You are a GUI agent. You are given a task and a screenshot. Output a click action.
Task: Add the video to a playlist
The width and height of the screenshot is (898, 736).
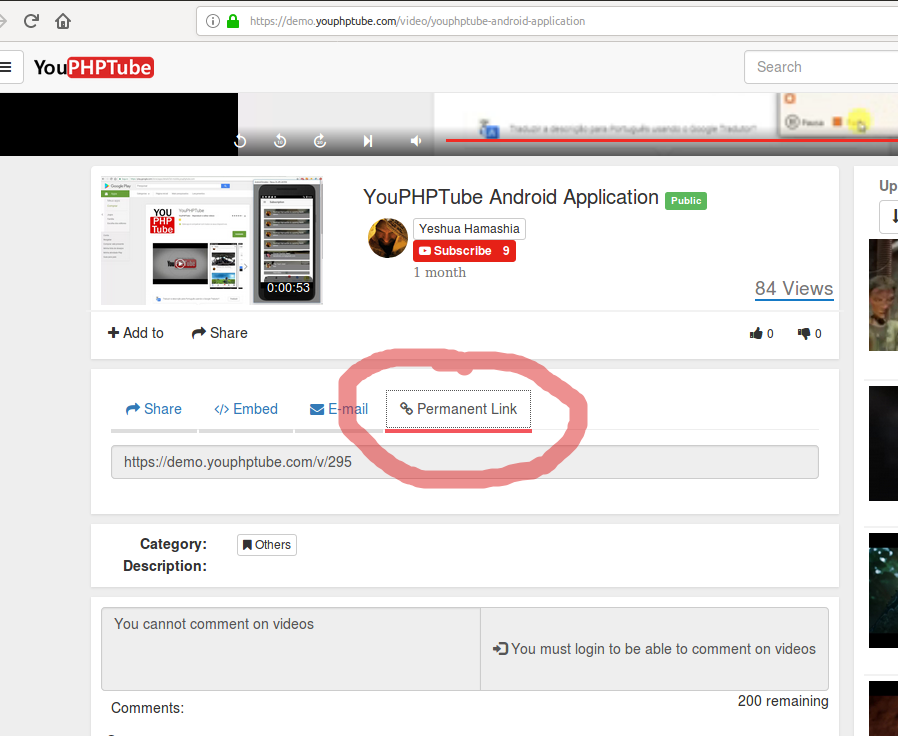[136, 333]
